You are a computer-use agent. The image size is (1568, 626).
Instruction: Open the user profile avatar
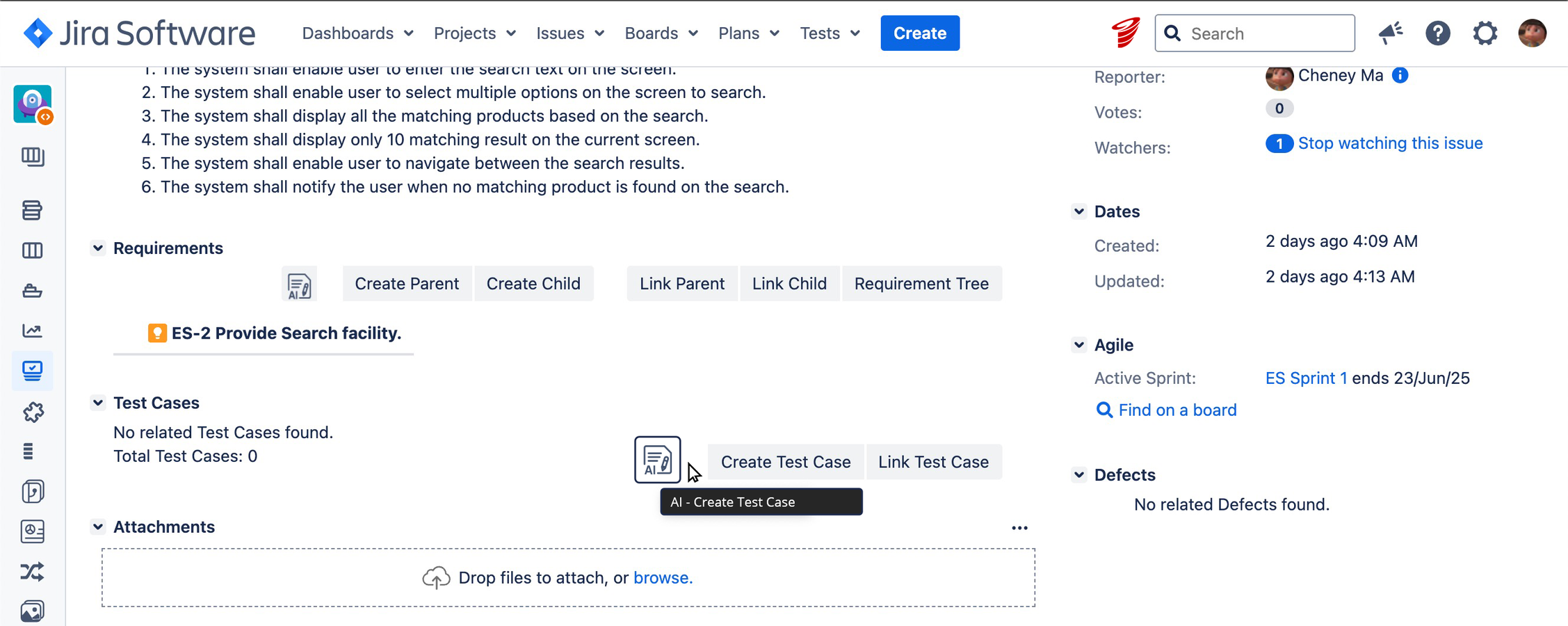(1532, 33)
